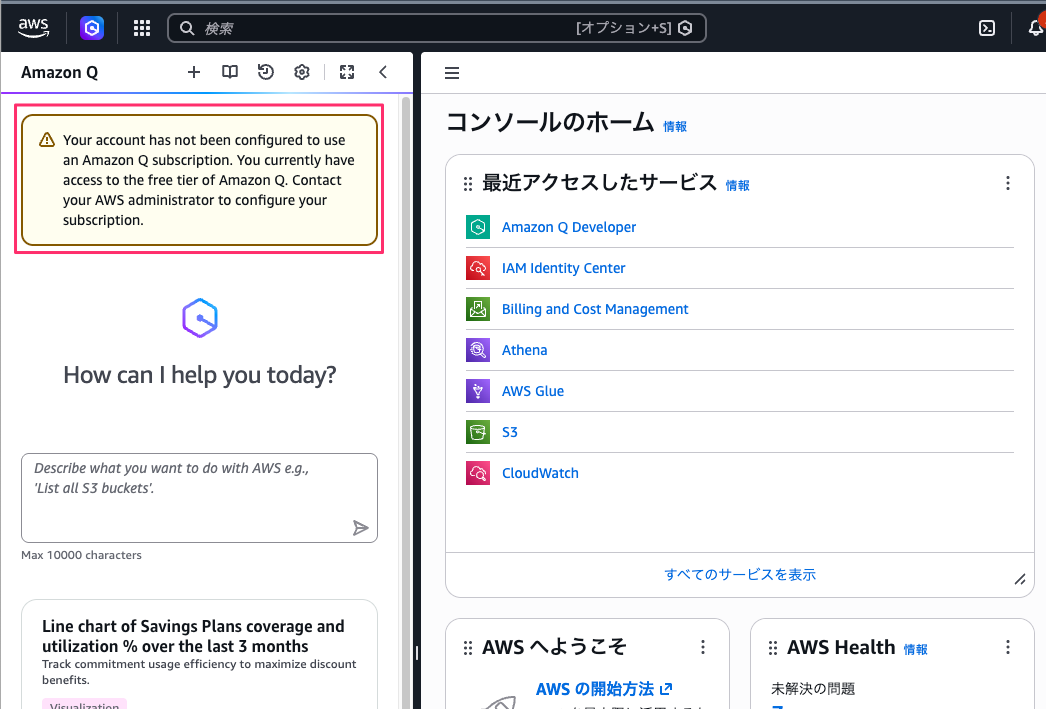
Task: Start a new Amazon Q chat with plus icon
Action: 194,72
